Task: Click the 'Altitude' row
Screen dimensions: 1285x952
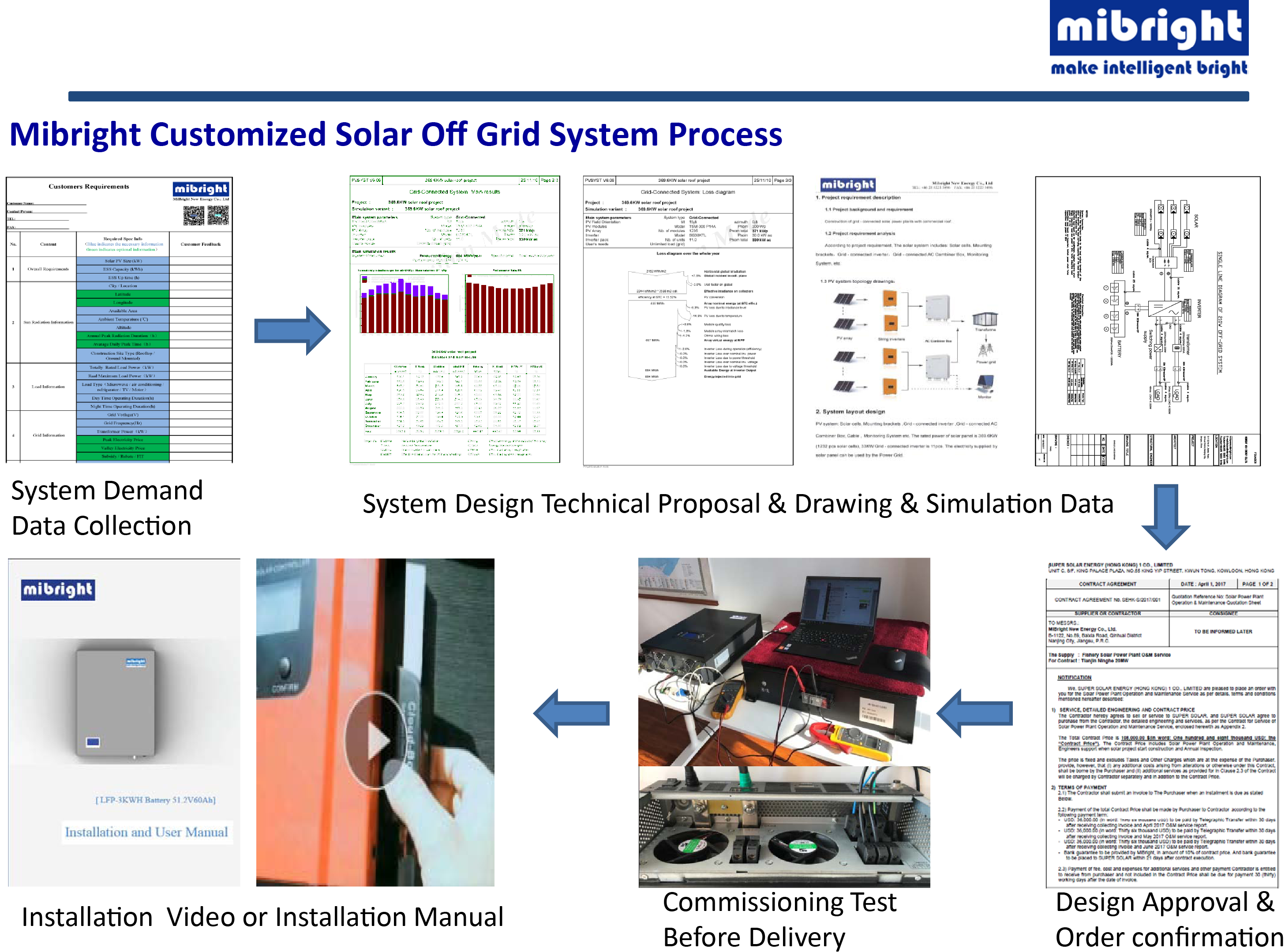Action: pos(123,327)
